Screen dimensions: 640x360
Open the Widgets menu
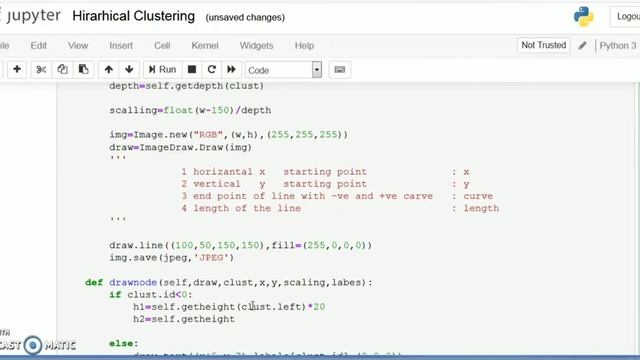point(256,46)
